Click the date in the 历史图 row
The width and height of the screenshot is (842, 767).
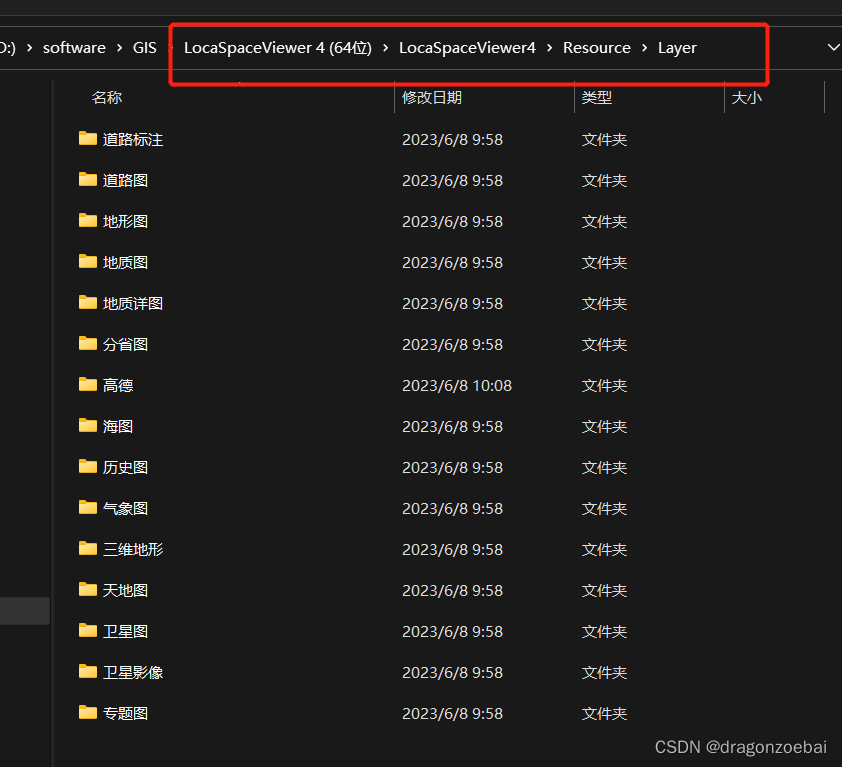point(452,467)
